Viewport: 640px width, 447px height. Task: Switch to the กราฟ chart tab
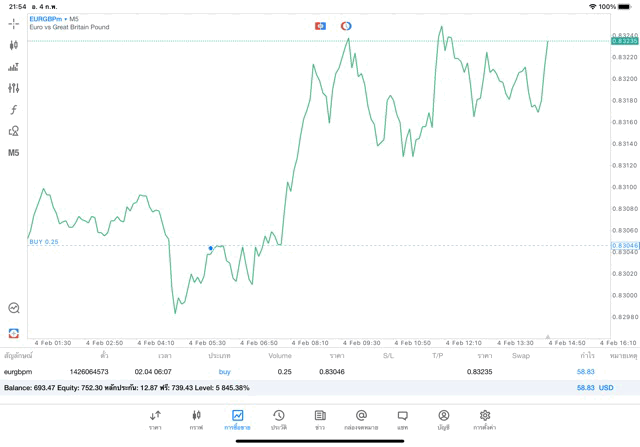196,419
